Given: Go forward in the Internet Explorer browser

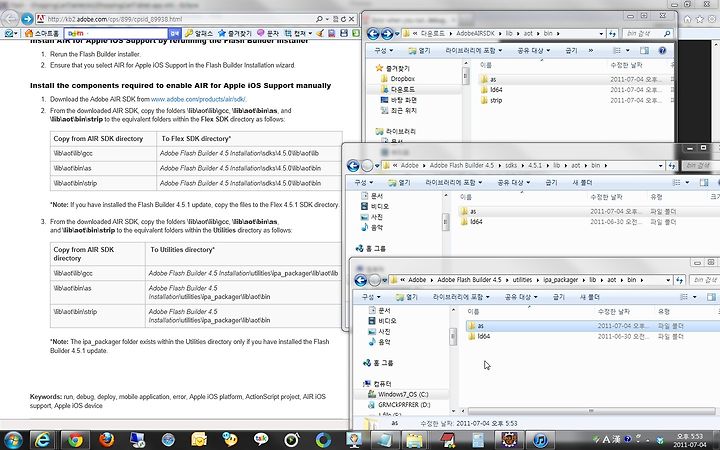Looking at the screenshot, I should click(27, 19).
